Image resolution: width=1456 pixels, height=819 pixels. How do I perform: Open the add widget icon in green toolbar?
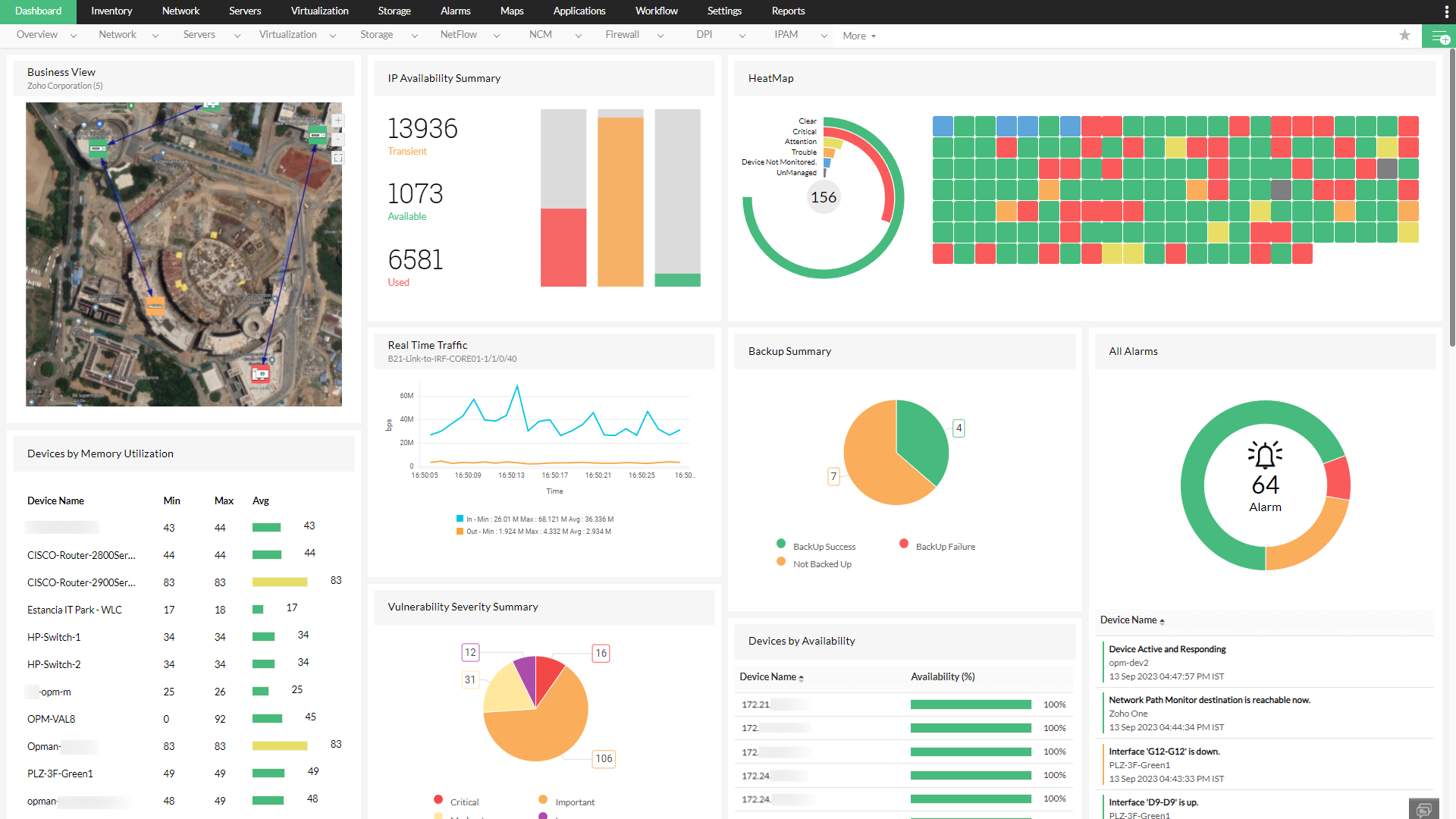1439,36
